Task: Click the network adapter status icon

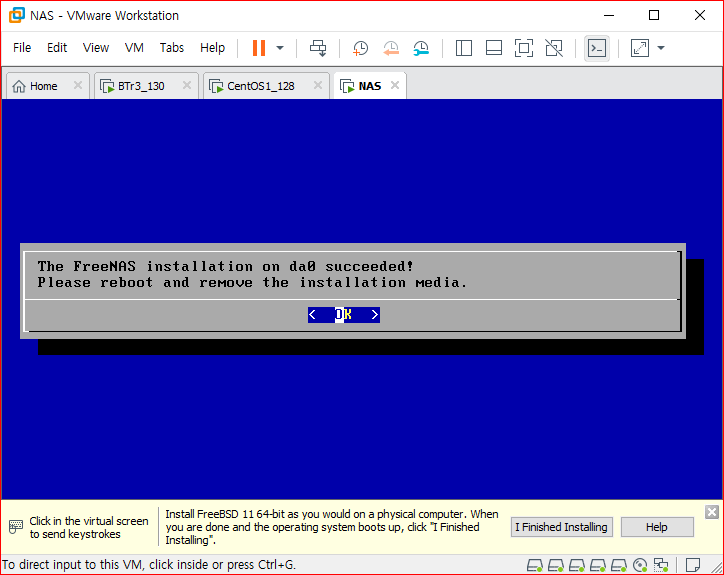Action: (661, 565)
